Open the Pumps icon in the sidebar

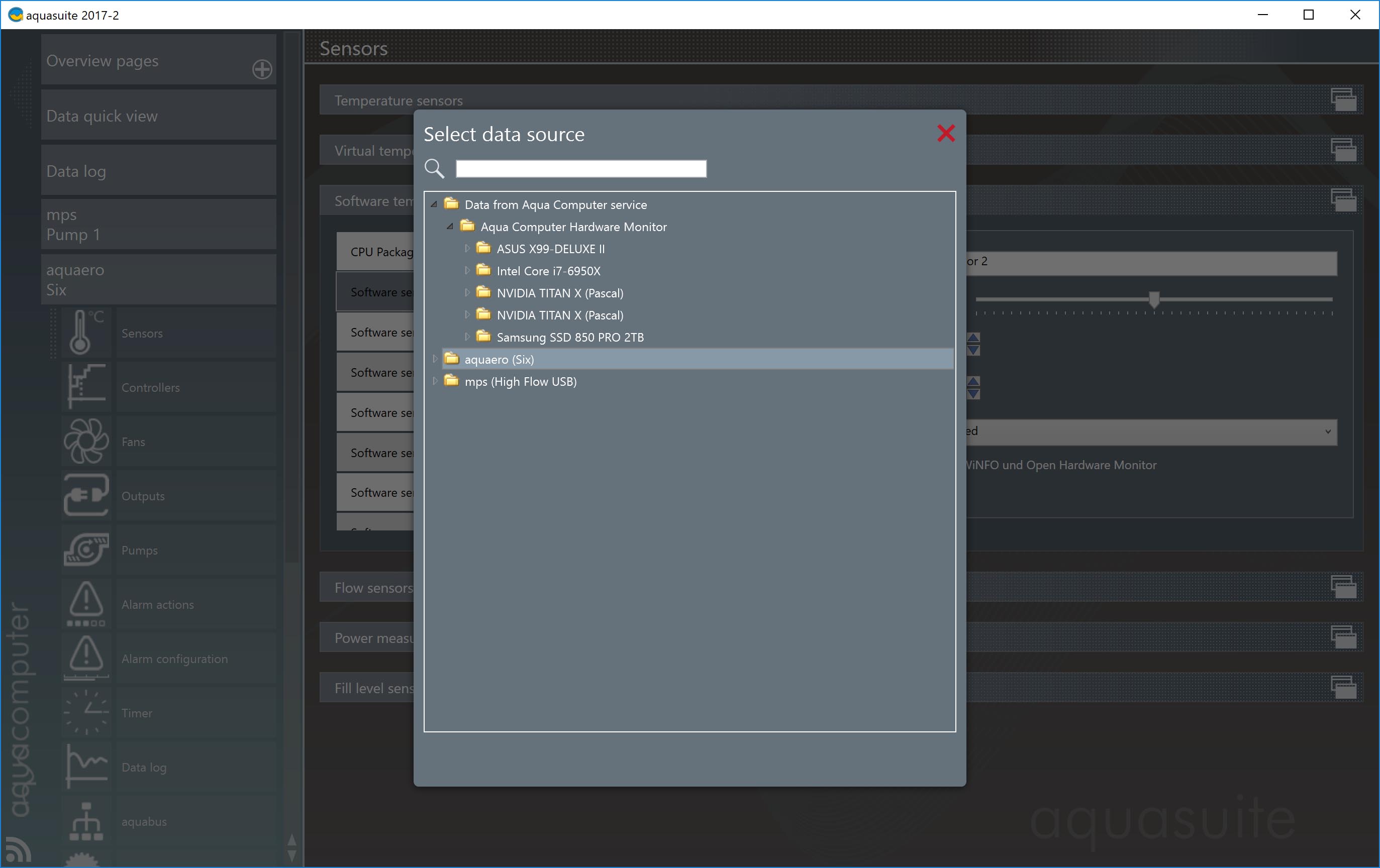coord(85,550)
